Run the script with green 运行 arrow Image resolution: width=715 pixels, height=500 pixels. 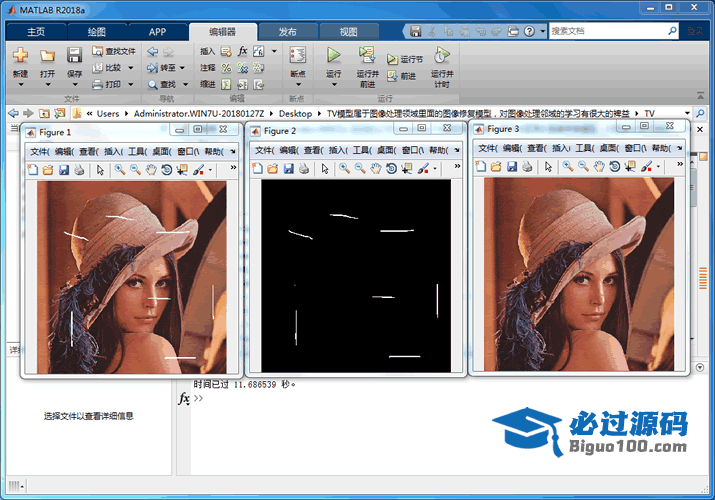point(333,55)
